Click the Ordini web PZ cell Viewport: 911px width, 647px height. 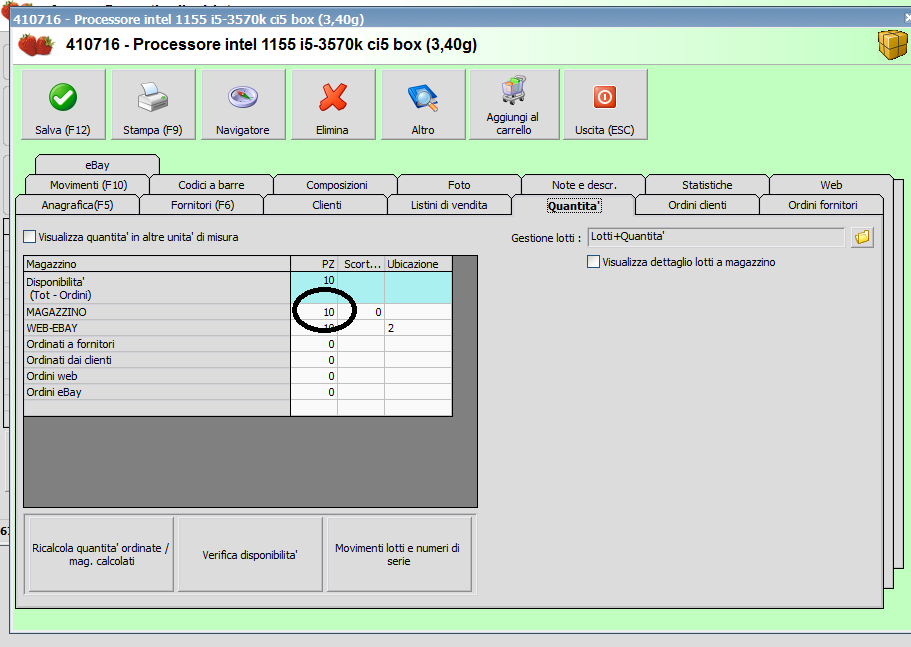pyautogui.click(x=314, y=376)
